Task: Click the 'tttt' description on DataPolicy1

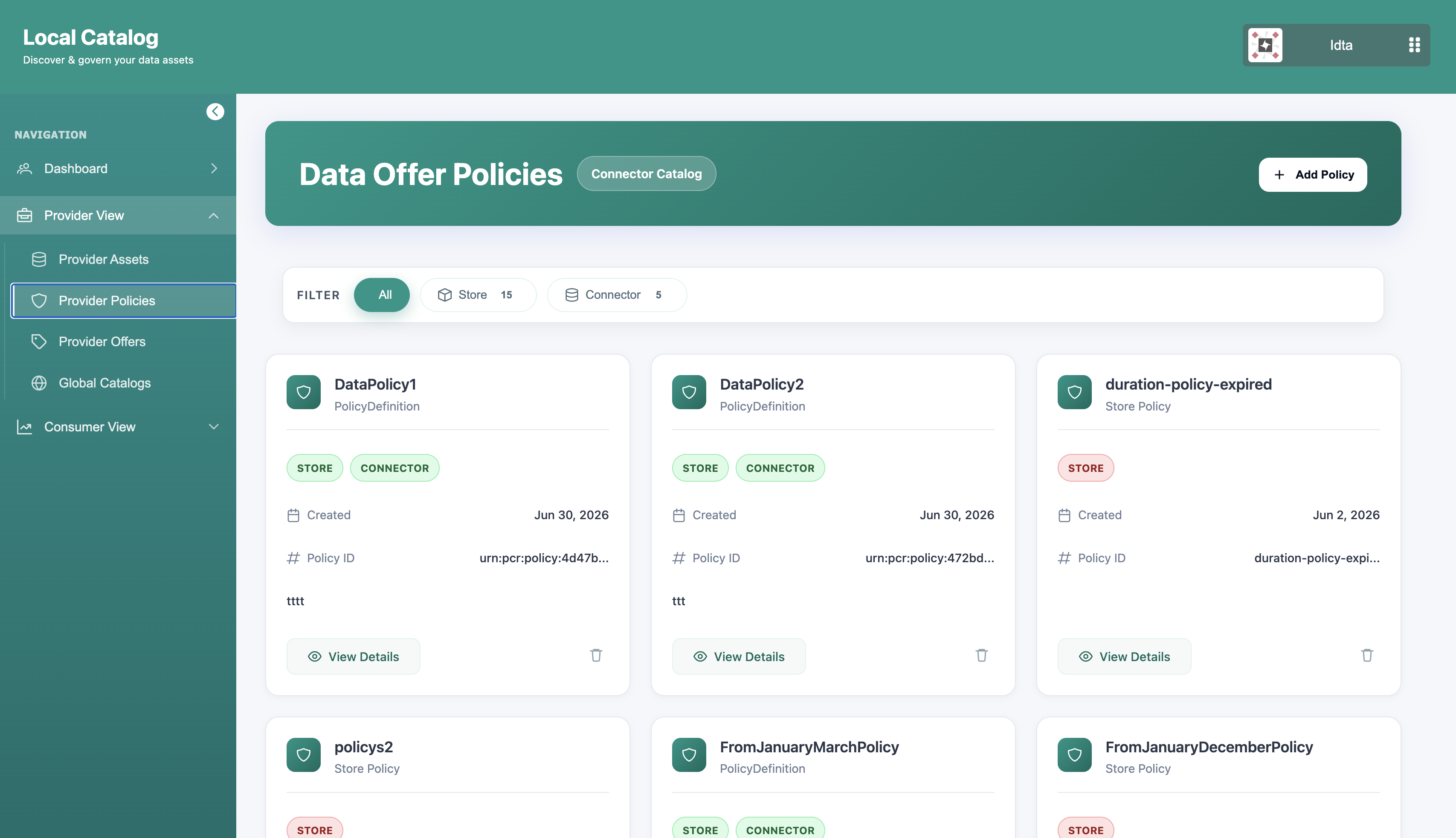Action: 296,601
